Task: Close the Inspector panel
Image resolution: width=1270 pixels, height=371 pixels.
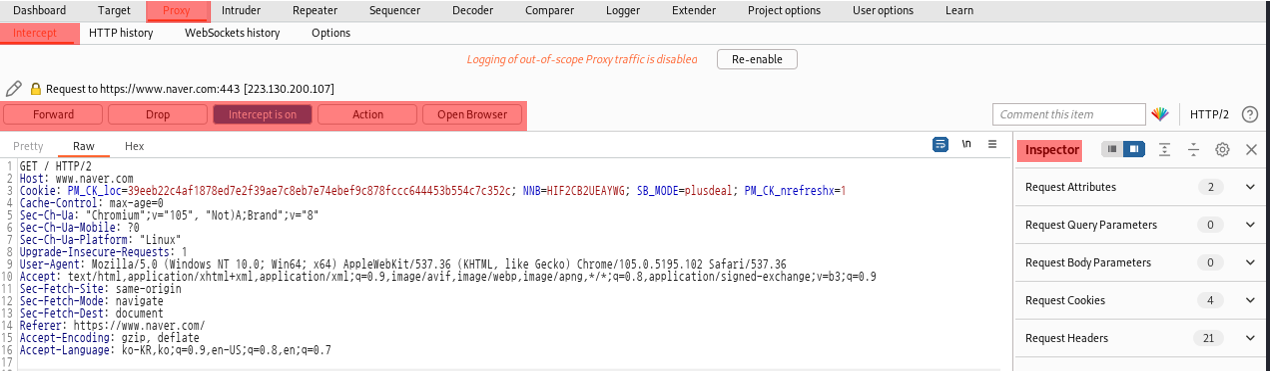Action: (1251, 150)
